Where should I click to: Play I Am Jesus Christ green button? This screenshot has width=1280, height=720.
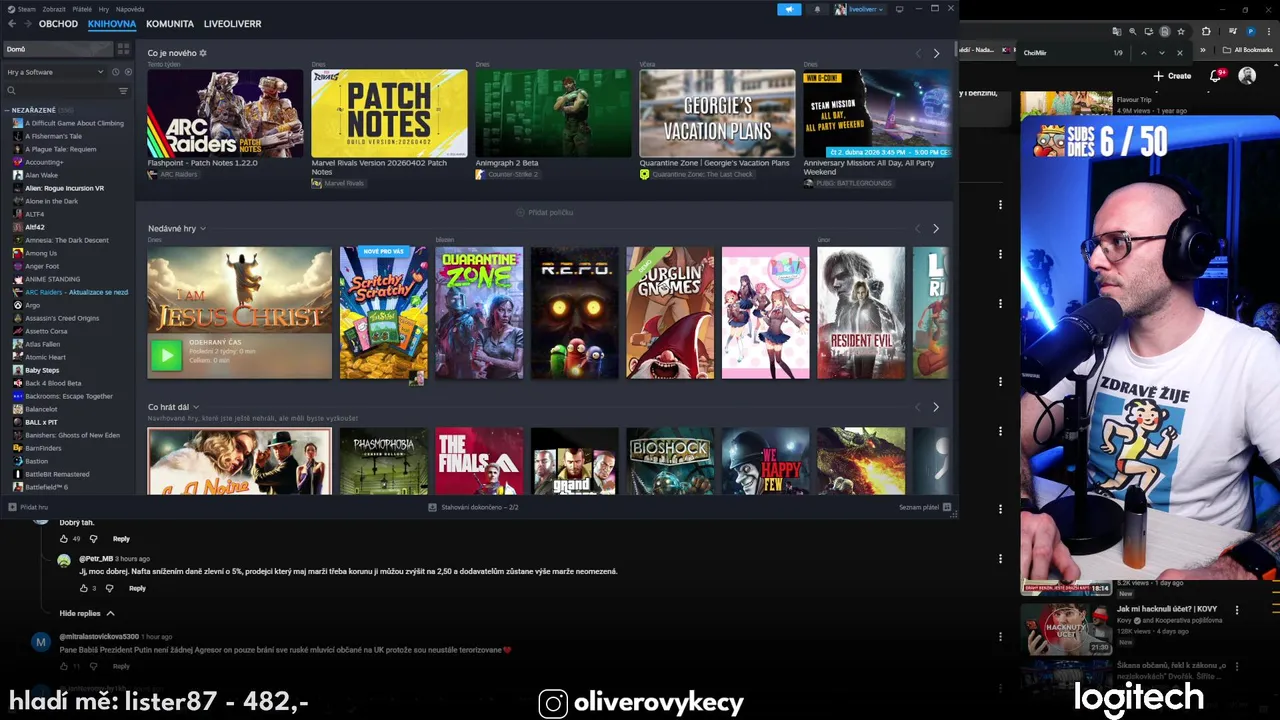point(166,355)
